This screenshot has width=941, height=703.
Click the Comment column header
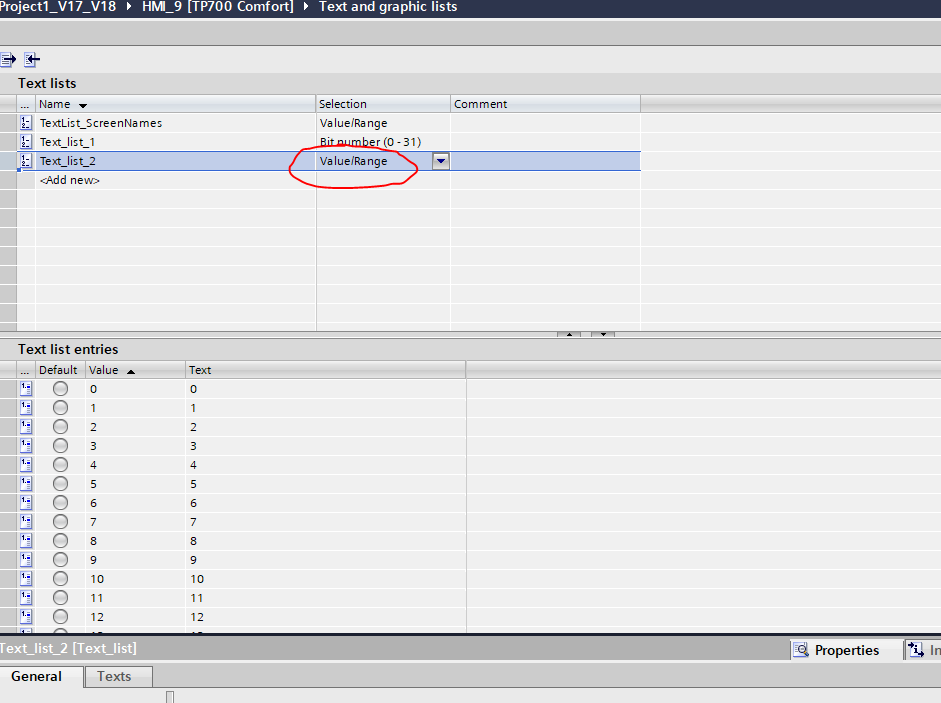point(545,104)
